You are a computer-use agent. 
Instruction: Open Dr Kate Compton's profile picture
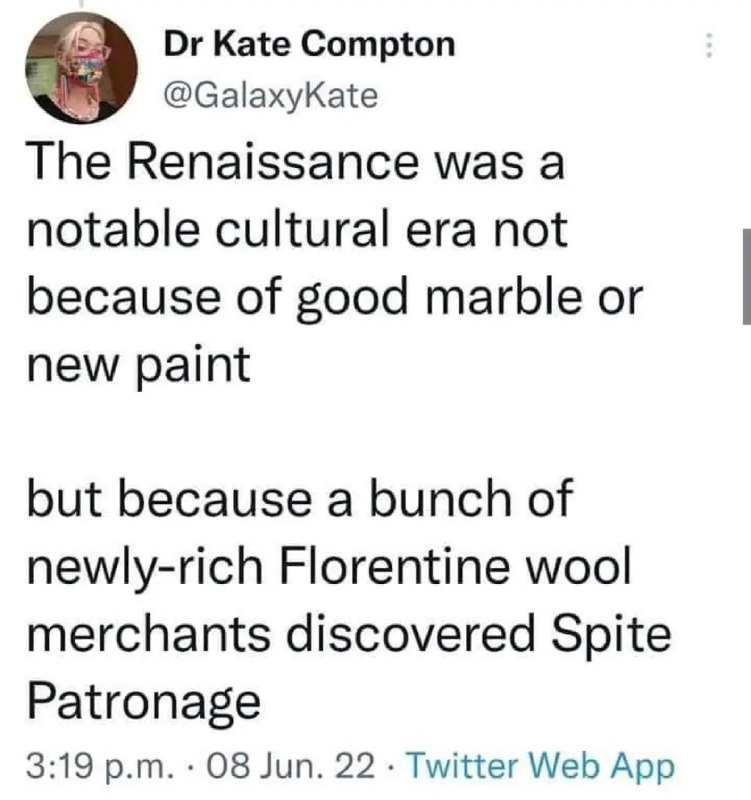(82, 68)
